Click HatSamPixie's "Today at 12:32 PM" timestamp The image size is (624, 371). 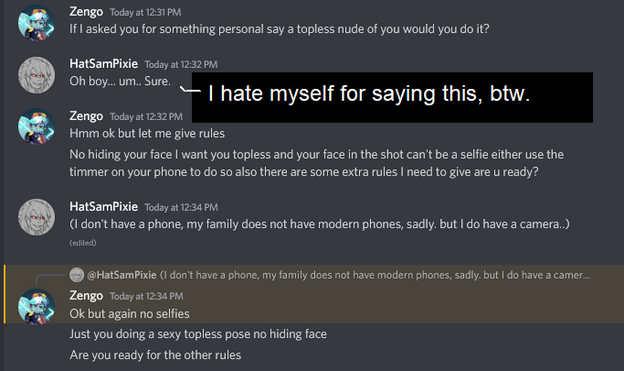tap(181, 64)
